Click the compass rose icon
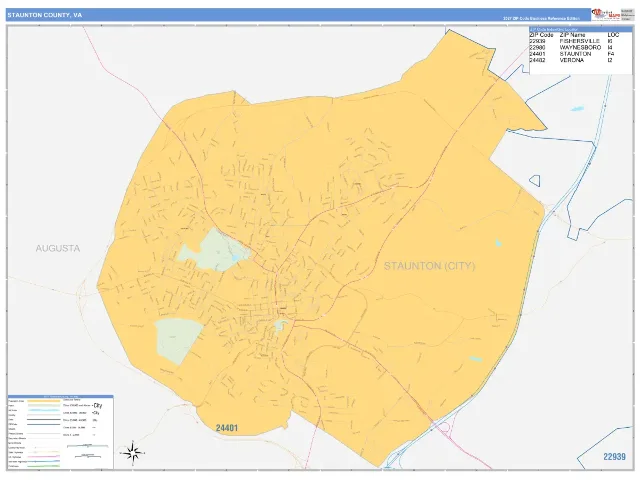The height and width of the screenshot is (480, 640). point(133,453)
